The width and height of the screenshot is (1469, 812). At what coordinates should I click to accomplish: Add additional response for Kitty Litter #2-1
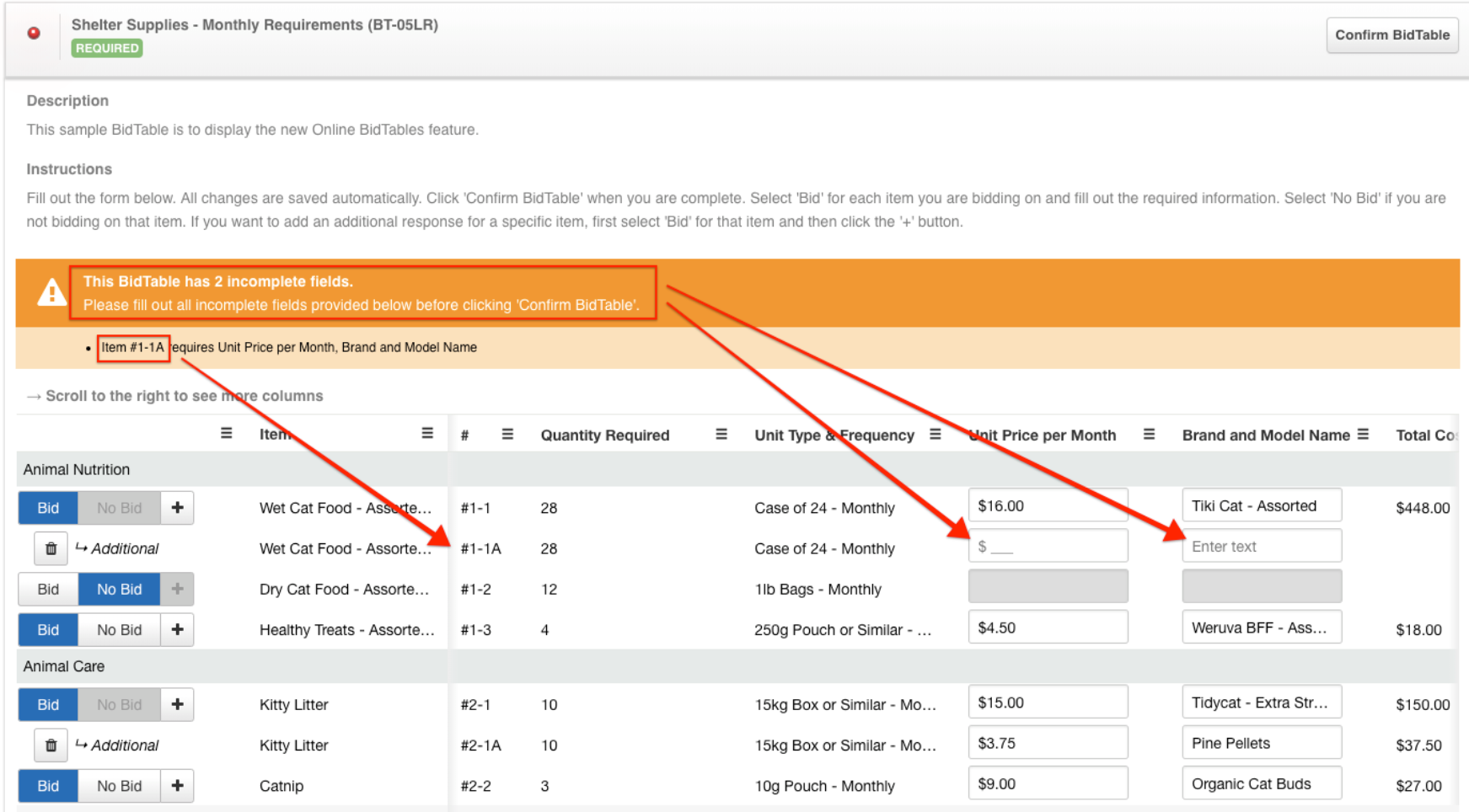point(177,705)
